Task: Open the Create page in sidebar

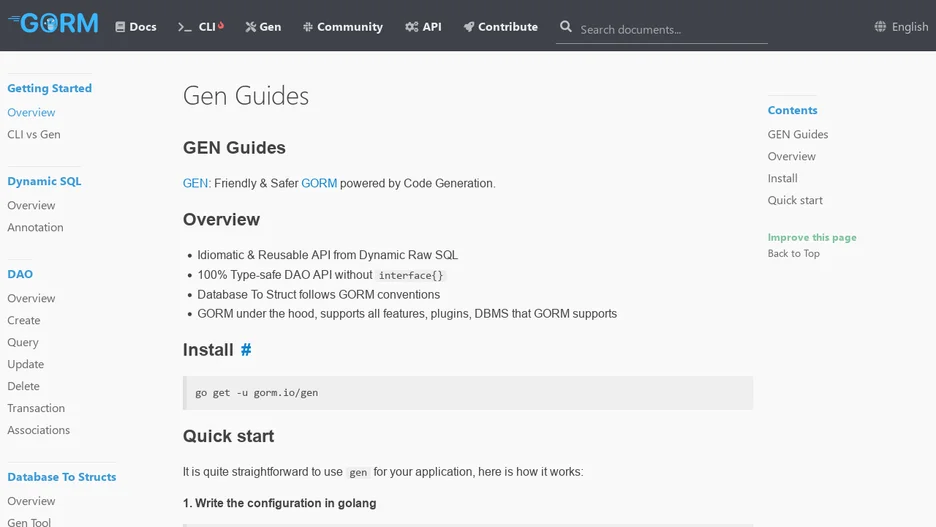Action: point(24,320)
